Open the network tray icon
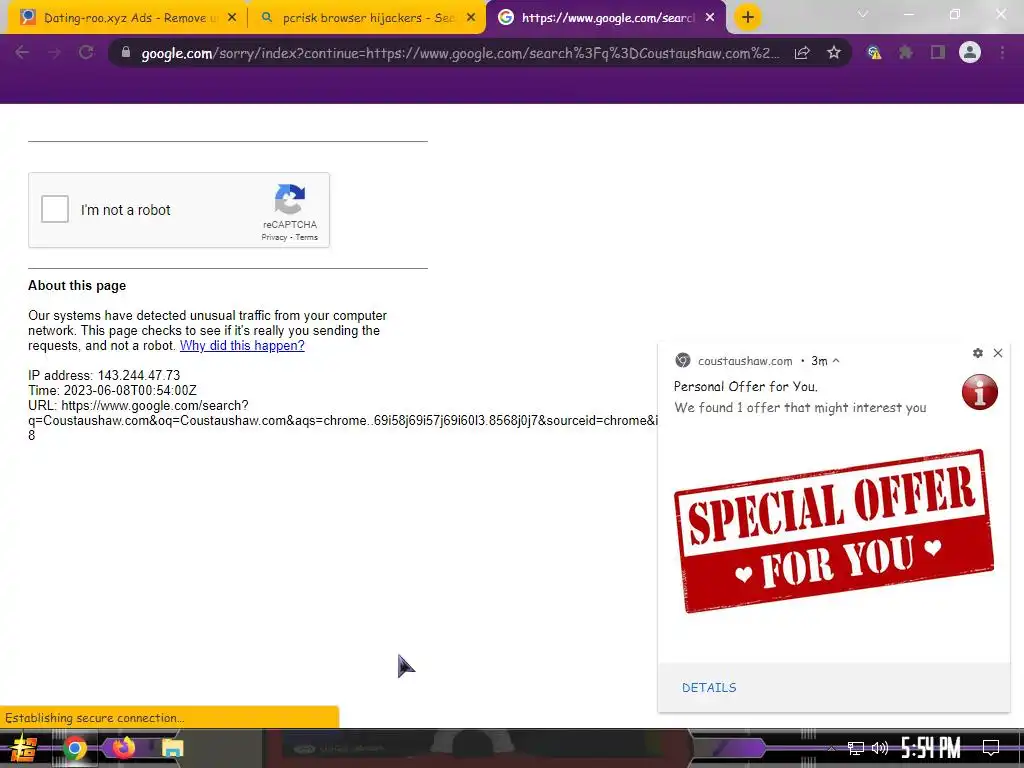The width and height of the screenshot is (1024, 768). pos(856,748)
